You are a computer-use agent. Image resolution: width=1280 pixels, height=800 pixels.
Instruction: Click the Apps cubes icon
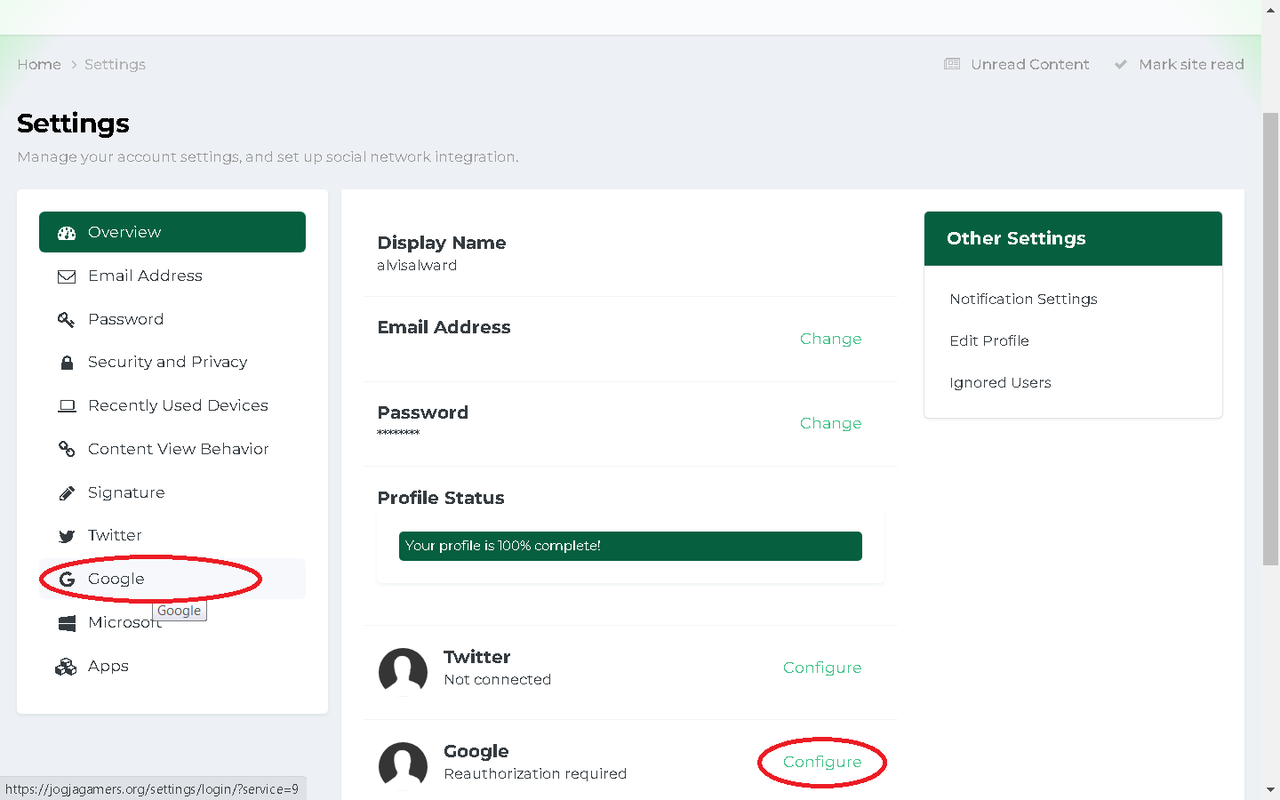(x=66, y=666)
